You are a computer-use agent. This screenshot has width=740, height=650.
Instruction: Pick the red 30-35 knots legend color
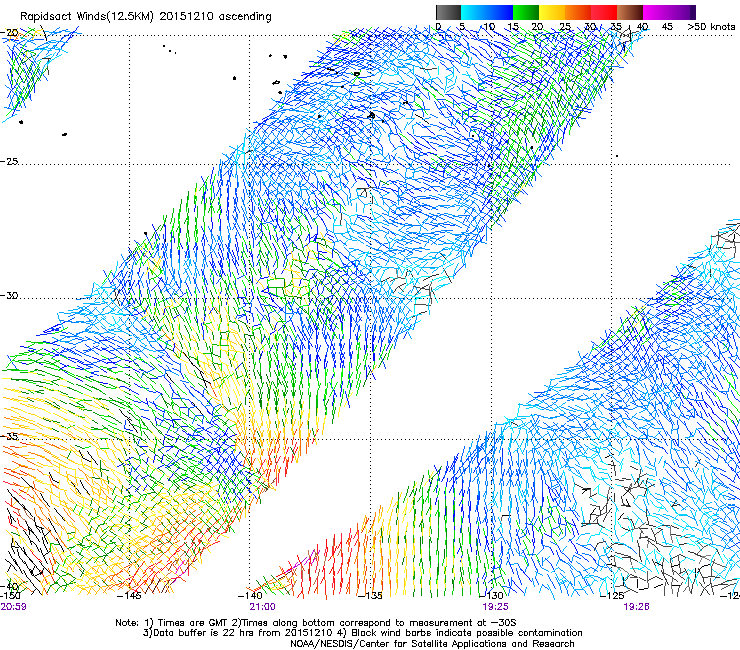pyautogui.click(x=604, y=12)
